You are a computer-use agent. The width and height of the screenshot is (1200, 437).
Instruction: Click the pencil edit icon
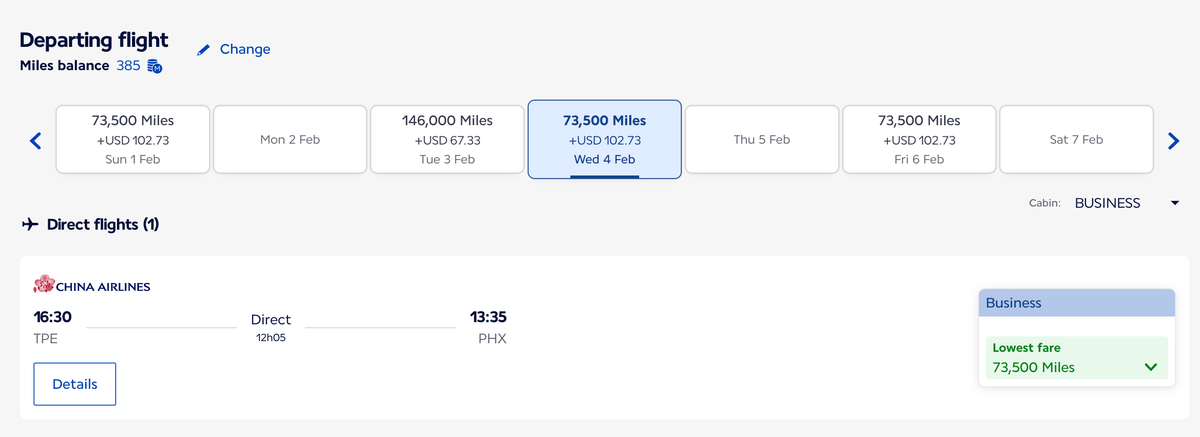[x=204, y=49]
